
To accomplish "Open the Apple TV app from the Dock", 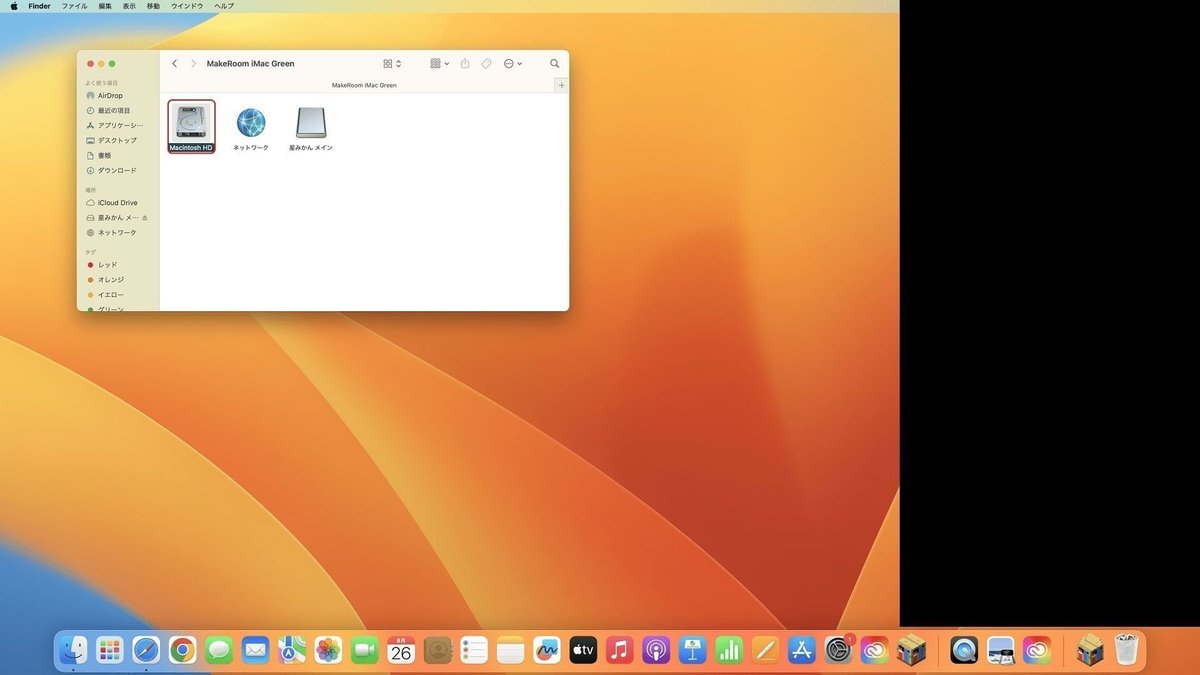I will pyautogui.click(x=584, y=651).
